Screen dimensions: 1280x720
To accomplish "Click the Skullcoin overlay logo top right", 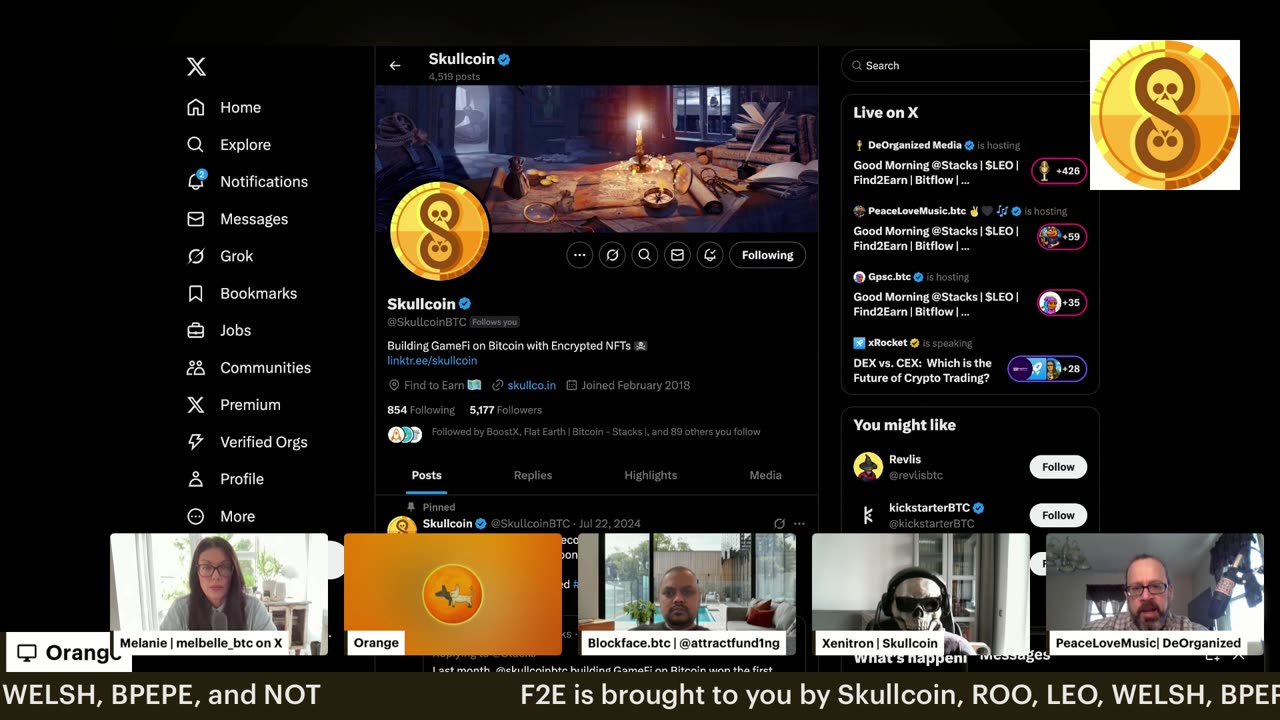I will 1165,115.
